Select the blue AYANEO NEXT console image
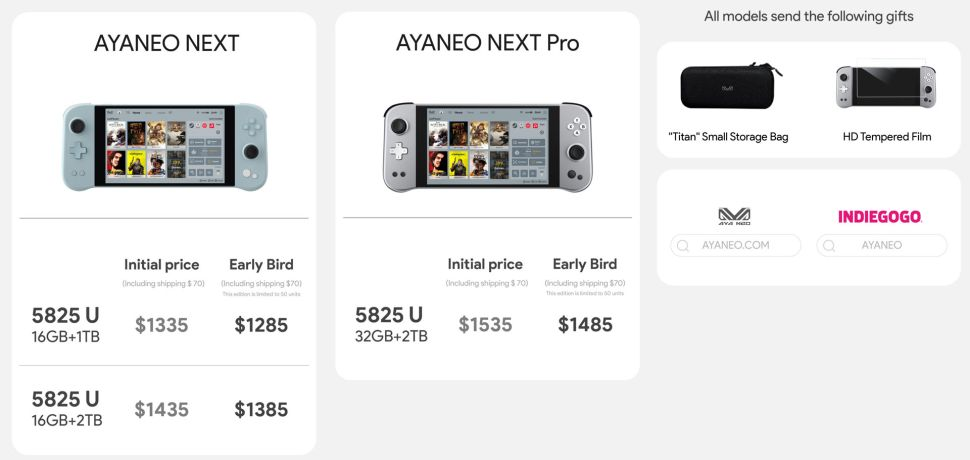 [x=164, y=147]
